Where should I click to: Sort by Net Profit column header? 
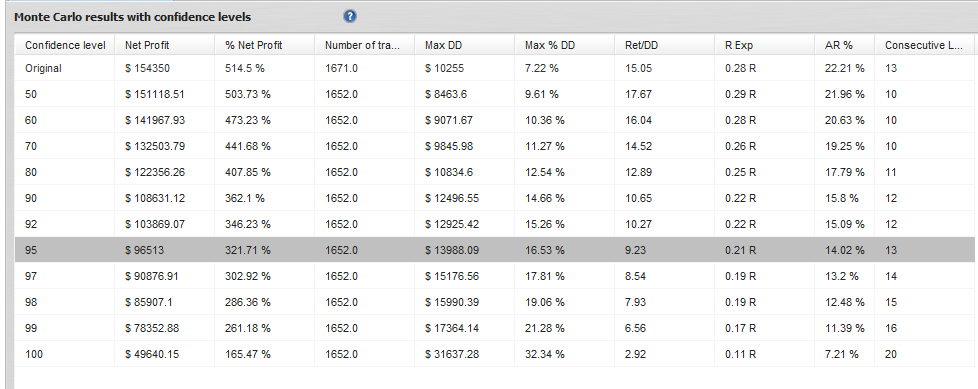pos(165,45)
